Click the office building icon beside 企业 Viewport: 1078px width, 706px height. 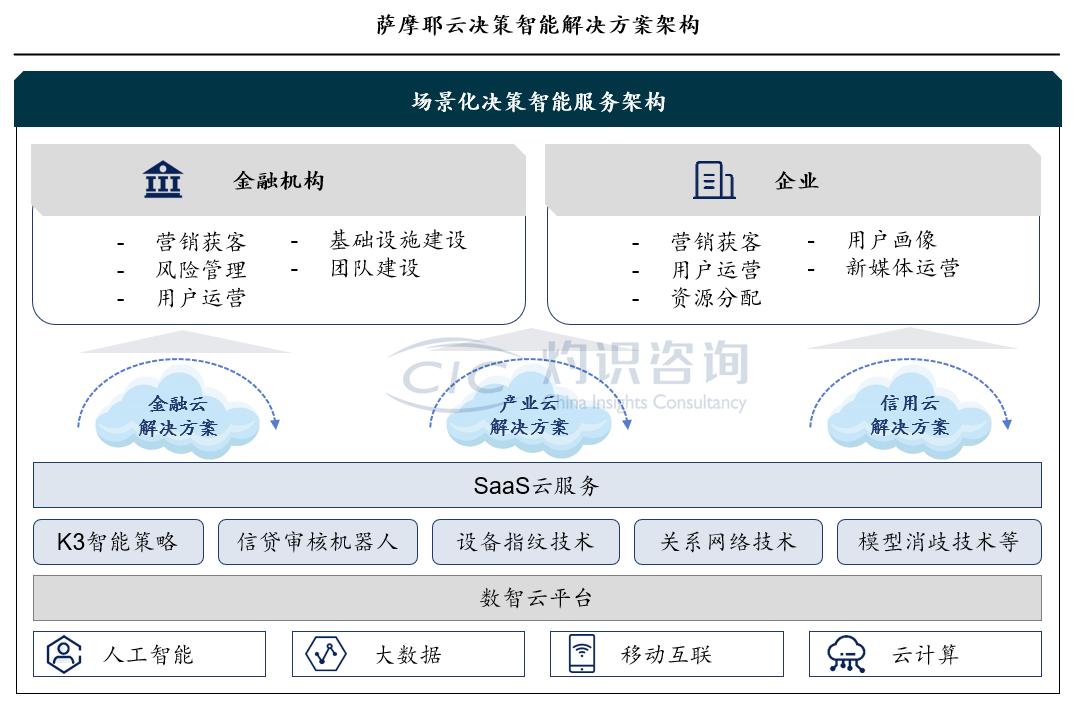(714, 180)
